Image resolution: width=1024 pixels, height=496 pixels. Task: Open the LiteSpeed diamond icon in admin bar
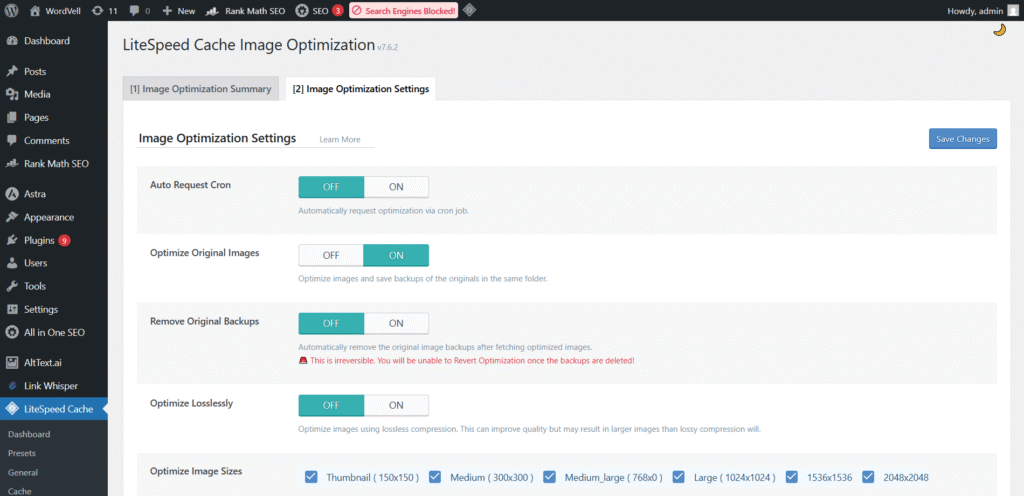pos(470,10)
